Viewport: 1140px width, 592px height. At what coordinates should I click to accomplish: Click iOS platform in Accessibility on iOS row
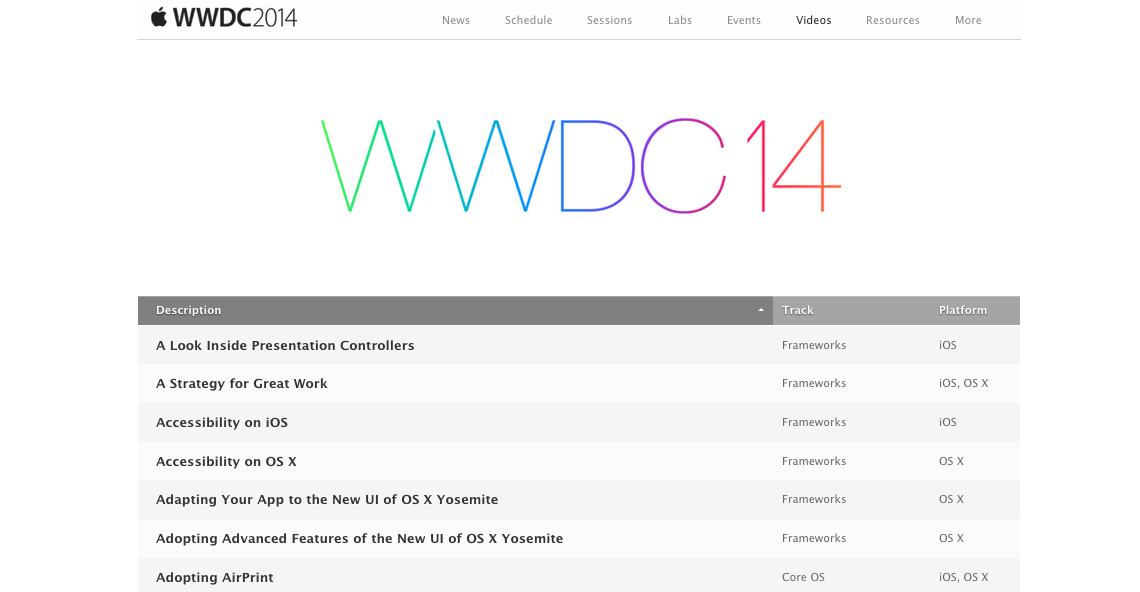click(947, 423)
